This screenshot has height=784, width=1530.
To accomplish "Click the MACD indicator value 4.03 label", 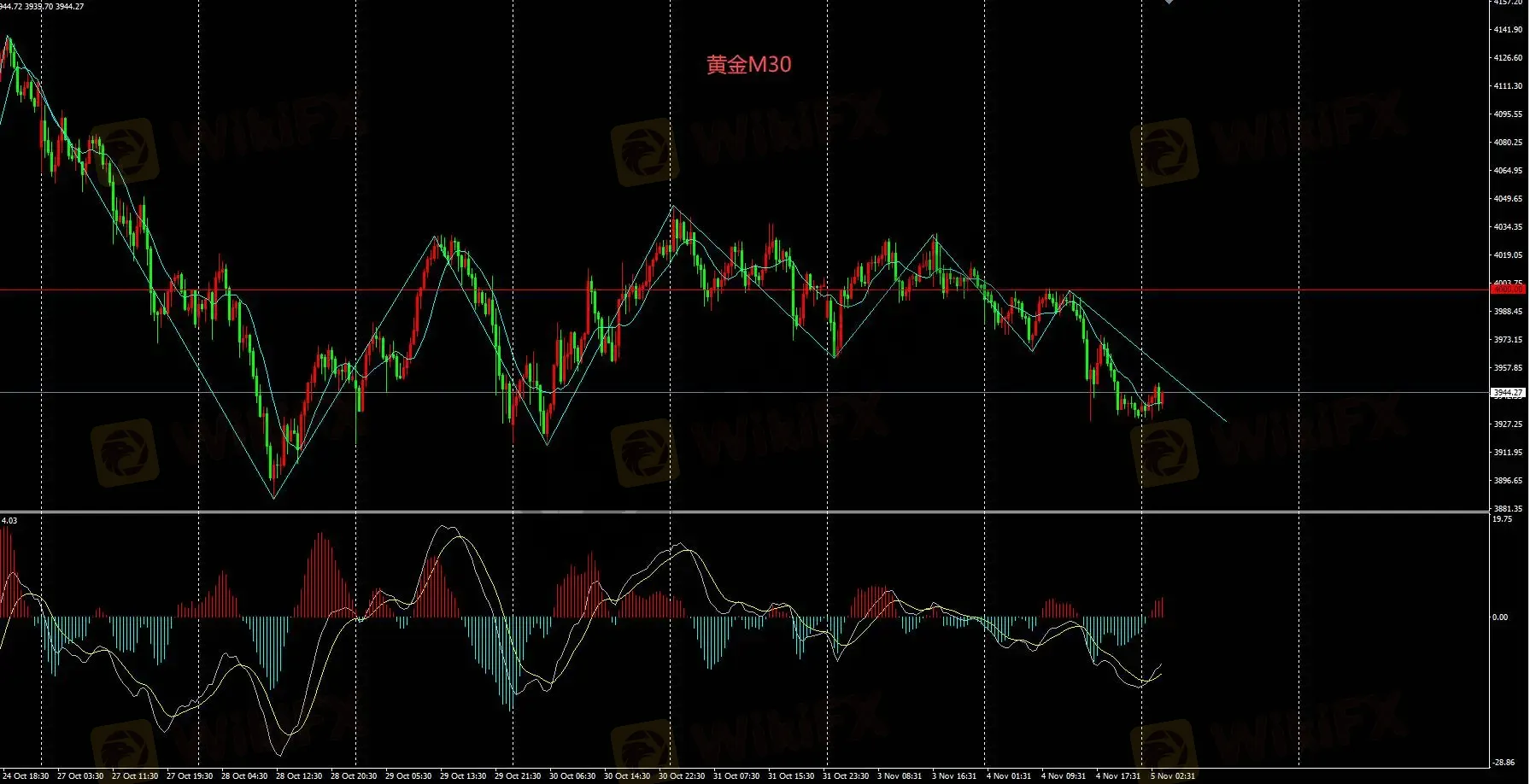I will (x=9, y=521).
